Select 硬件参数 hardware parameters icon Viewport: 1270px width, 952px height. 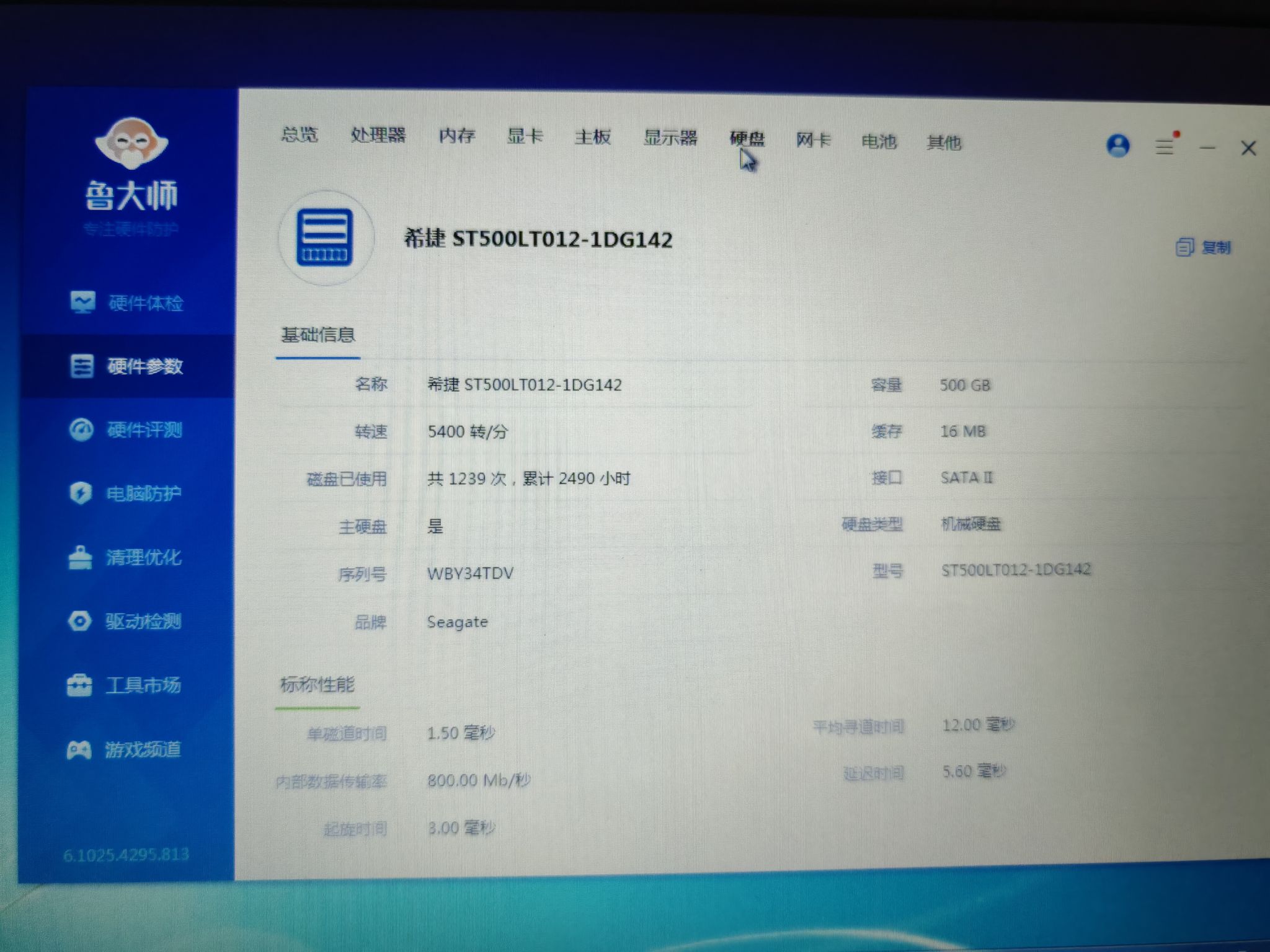tap(81, 366)
